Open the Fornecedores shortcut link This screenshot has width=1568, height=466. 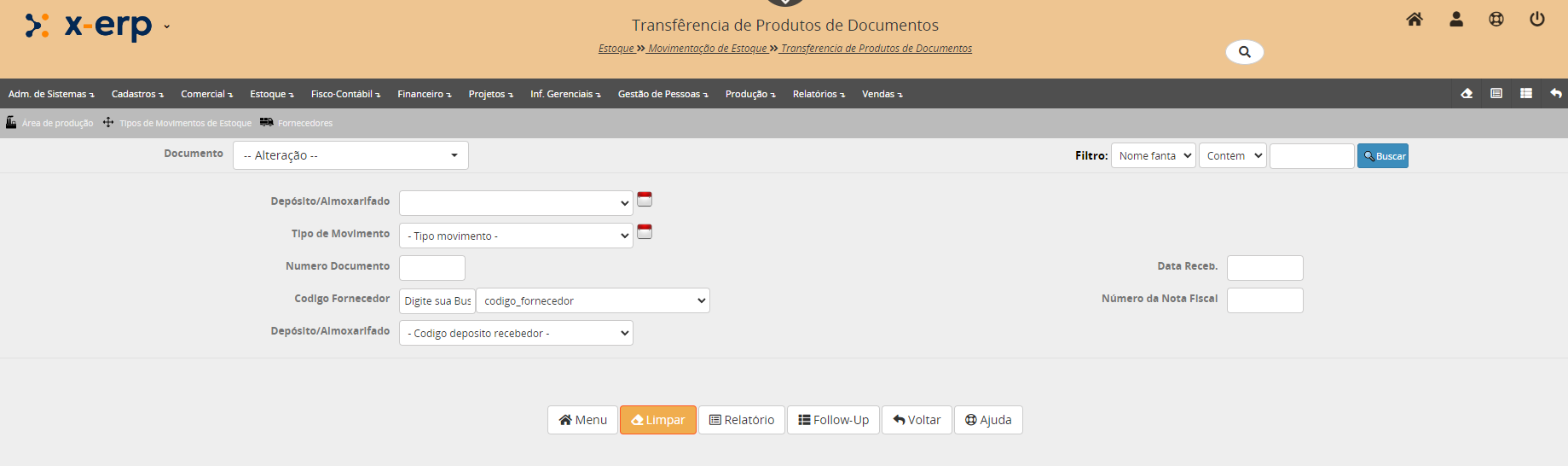click(304, 123)
